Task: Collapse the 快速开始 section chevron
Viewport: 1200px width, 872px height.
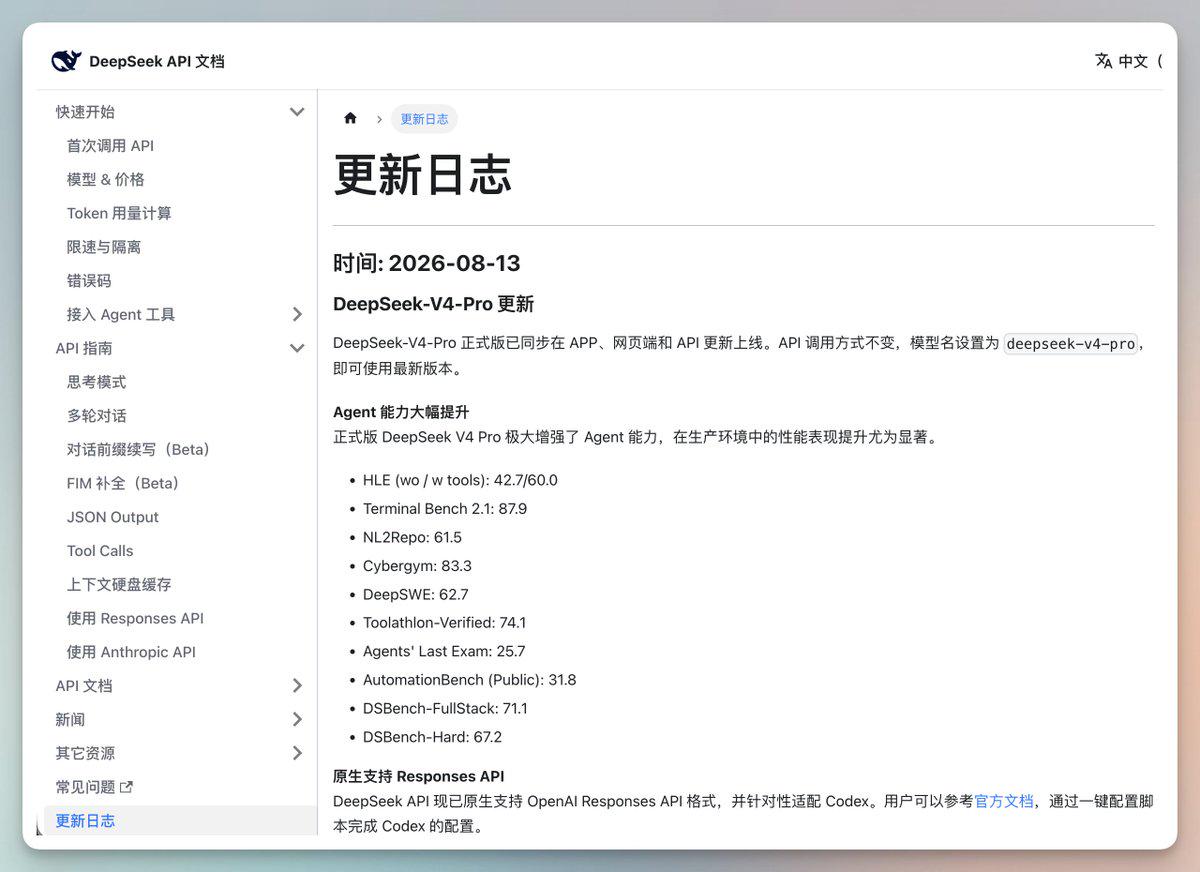Action: [x=297, y=112]
